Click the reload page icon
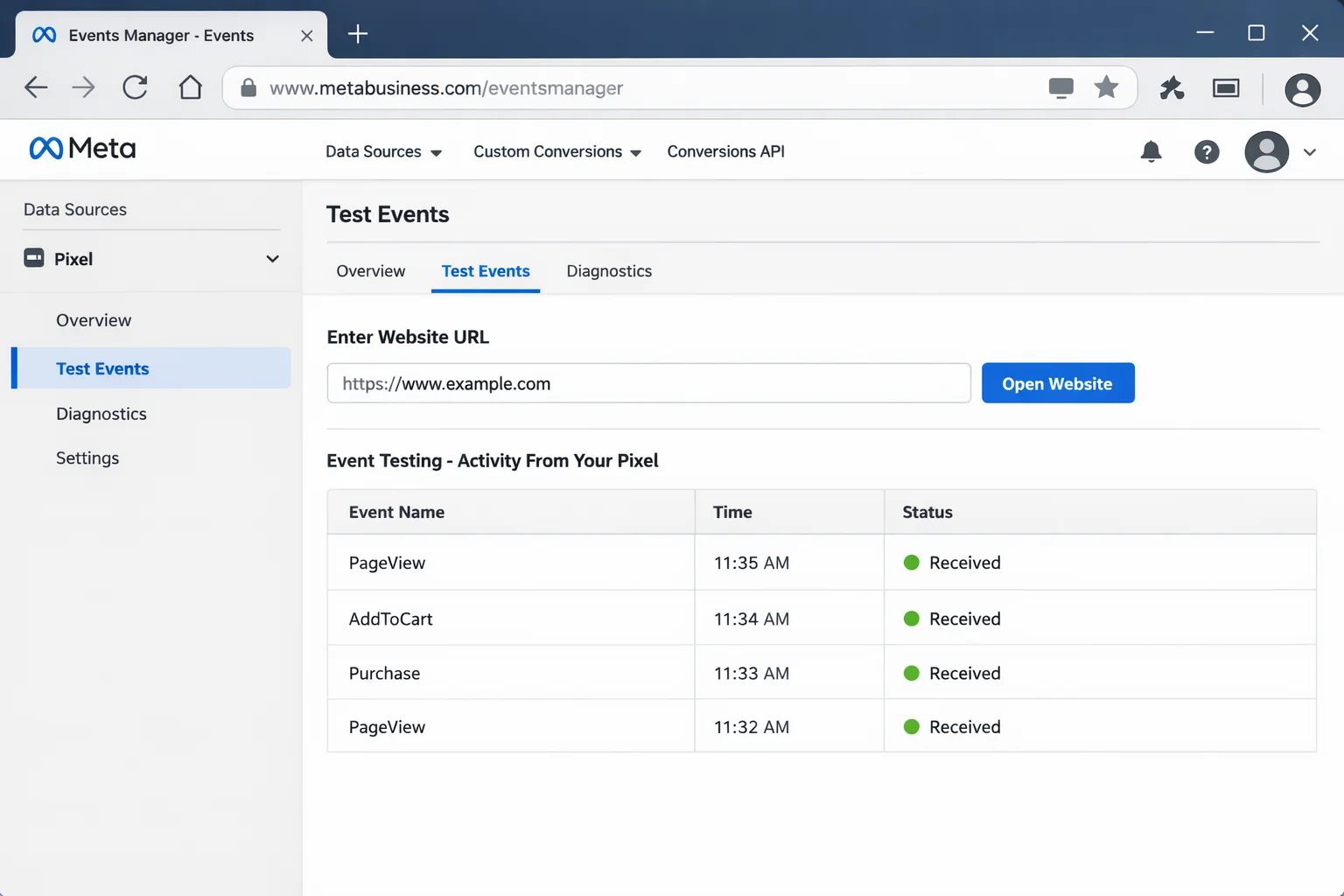This screenshot has height=896, width=1344. pyautogui.click(x=135, y=87)
